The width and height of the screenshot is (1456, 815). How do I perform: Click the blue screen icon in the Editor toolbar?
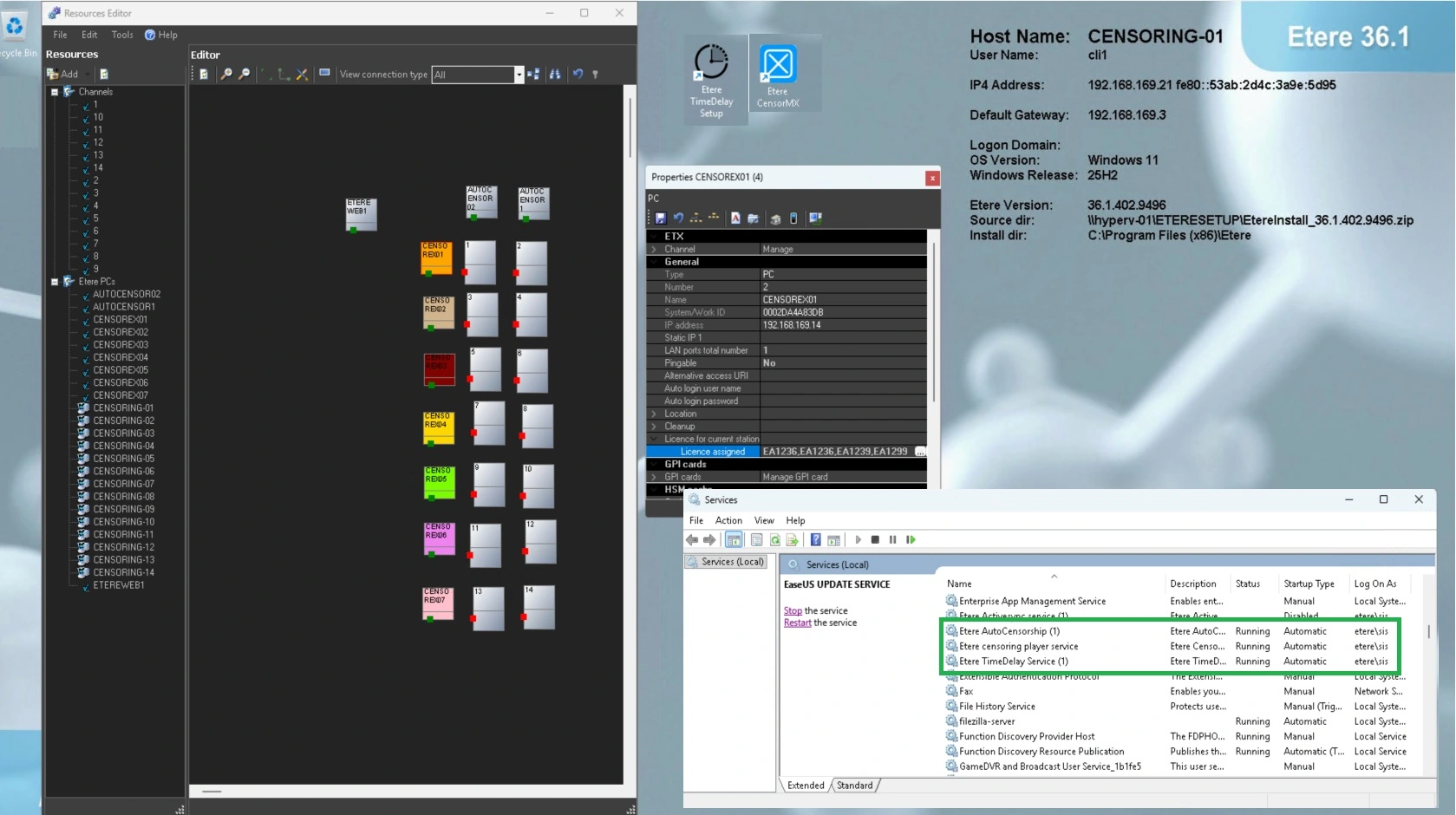pos(324,74)
